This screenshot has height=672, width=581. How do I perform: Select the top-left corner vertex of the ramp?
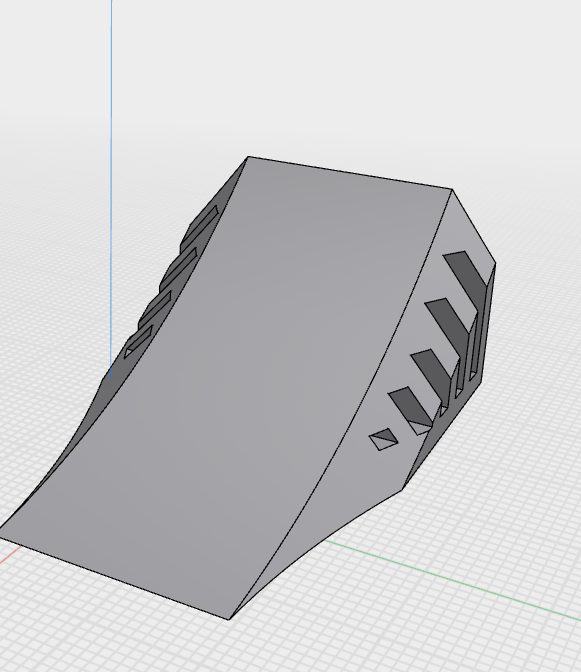pos(248,157)
